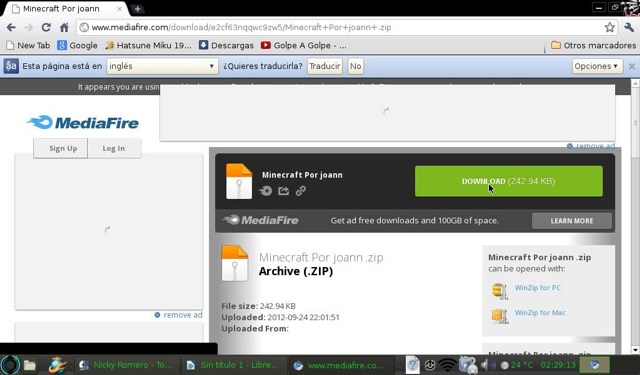
Task: Click the 'Uploaded: 2012-09-24 22:01:51' text
Action: coord(280,317)
